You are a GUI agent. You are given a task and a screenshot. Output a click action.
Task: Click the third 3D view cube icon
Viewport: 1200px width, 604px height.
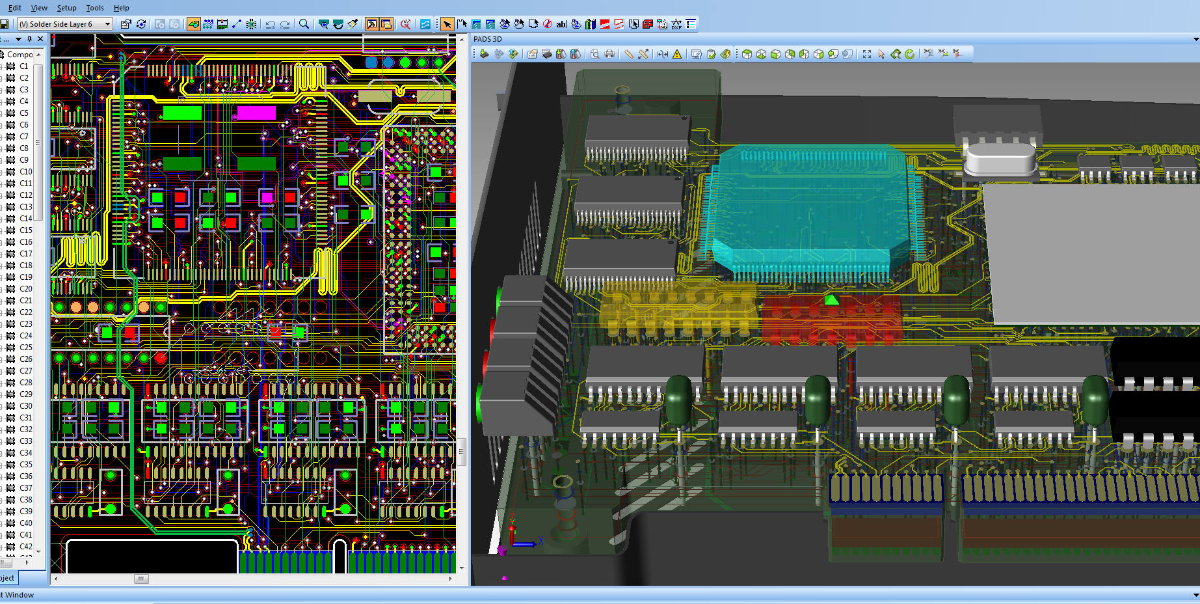pyautogui.click(x=775, y=54)
